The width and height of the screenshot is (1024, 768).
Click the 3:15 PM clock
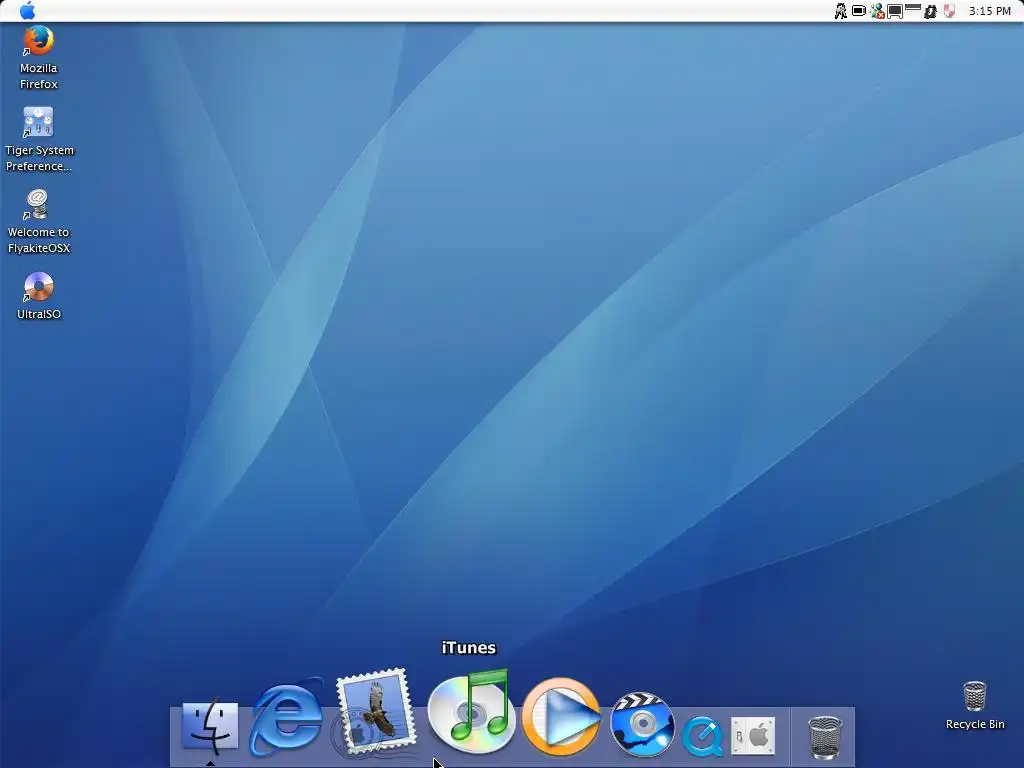pos(989,11)
